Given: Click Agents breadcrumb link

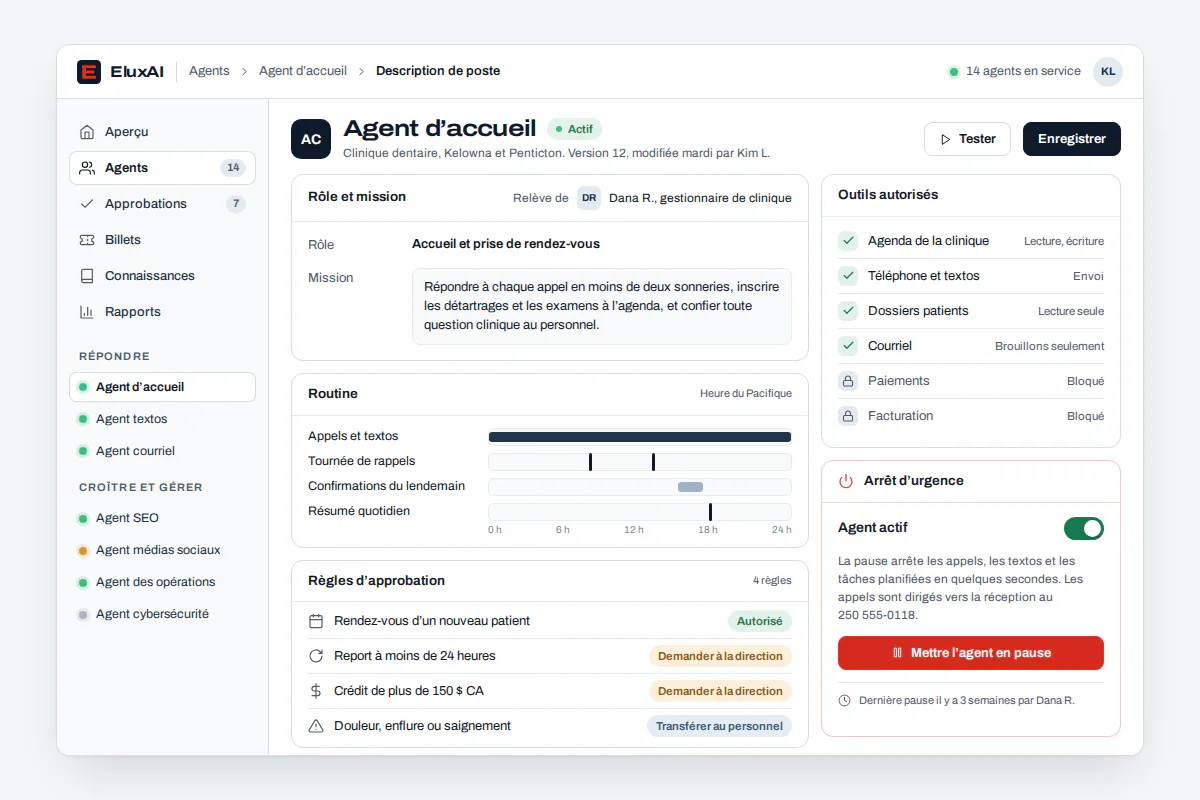Looking at the screenshot, I should [x=209, y=71].
